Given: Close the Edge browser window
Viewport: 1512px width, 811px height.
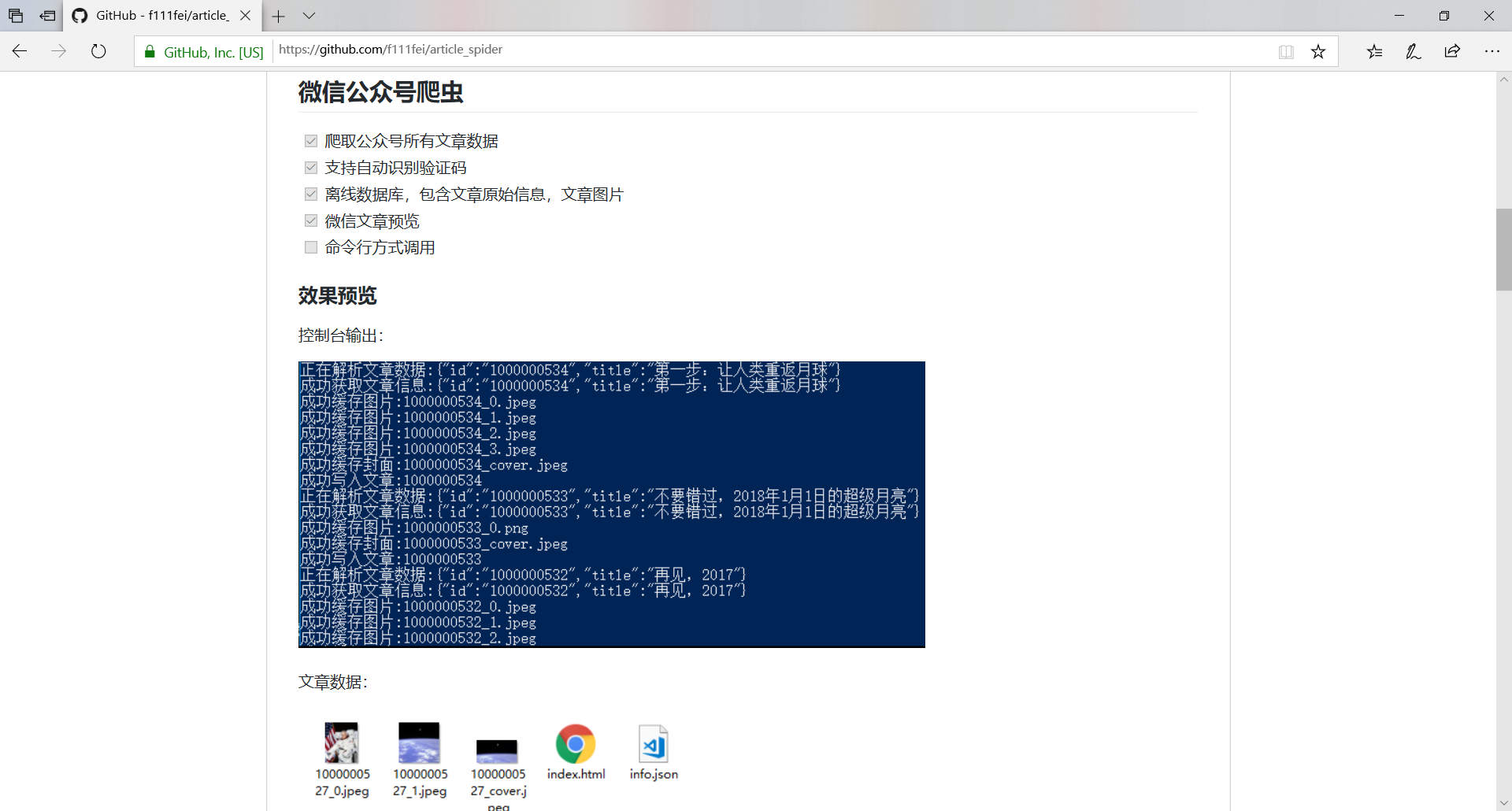Looking at the screenshot, I should tap(1489, 16).
